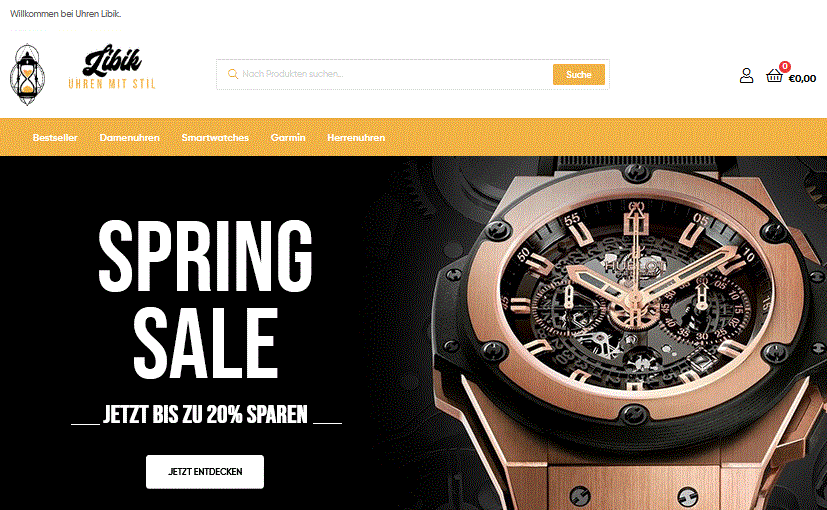Click the magnifier icon in search box

tap(233, 74)
